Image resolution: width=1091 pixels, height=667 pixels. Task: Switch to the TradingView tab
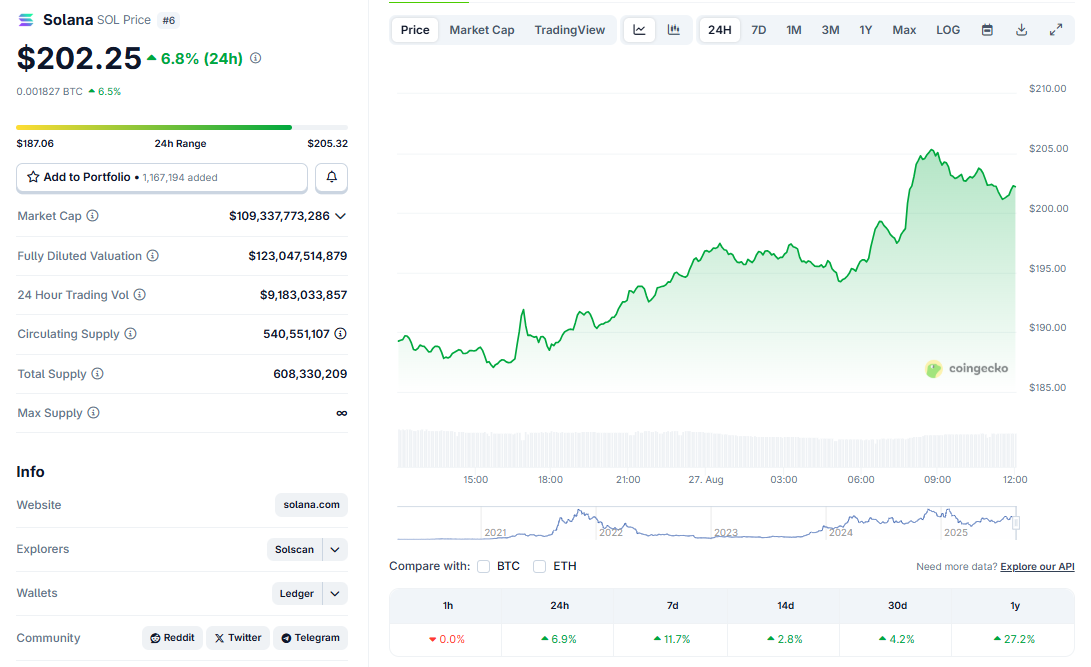[569, 30]
